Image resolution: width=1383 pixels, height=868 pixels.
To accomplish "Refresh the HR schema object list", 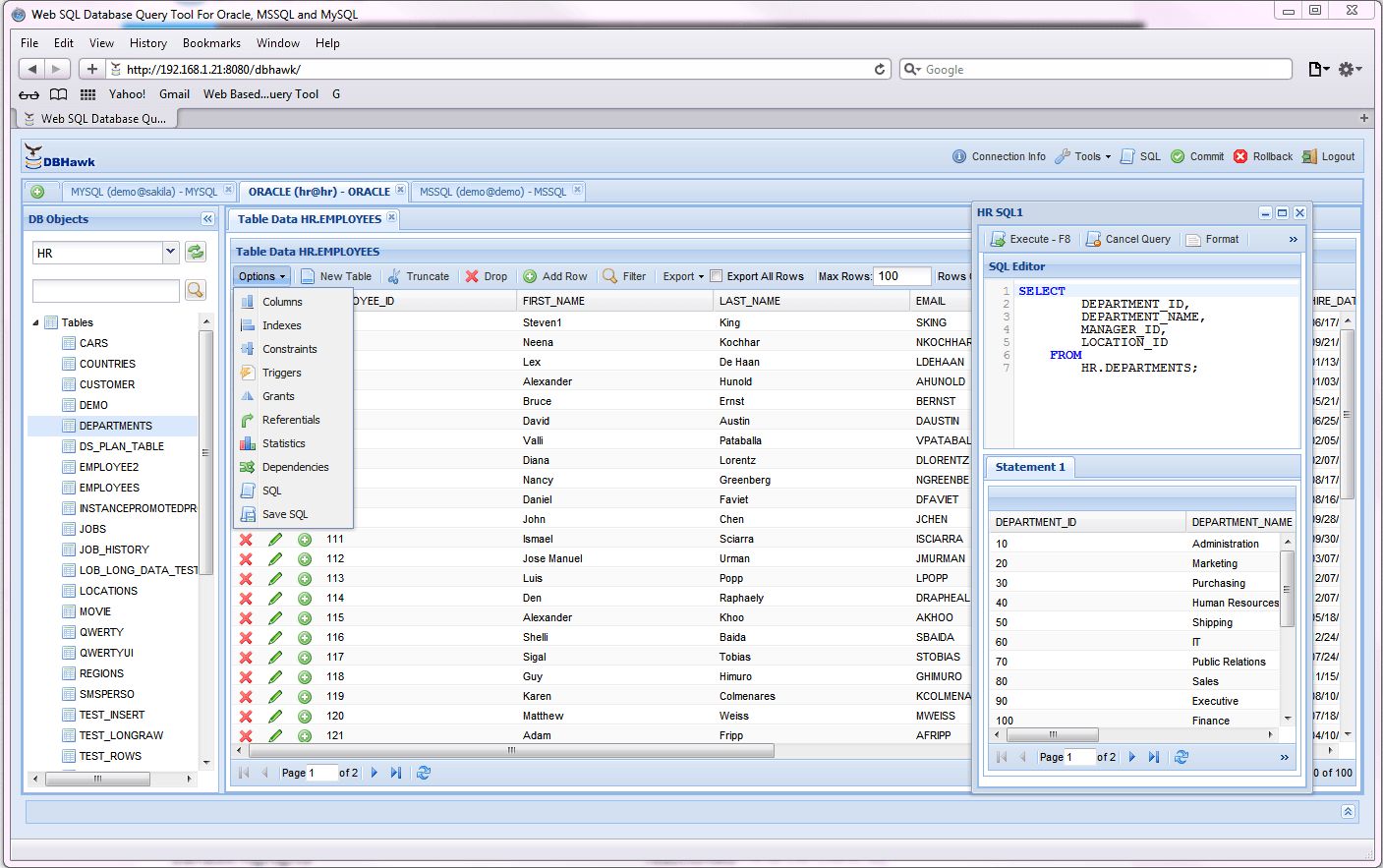I will coord(195,252).
